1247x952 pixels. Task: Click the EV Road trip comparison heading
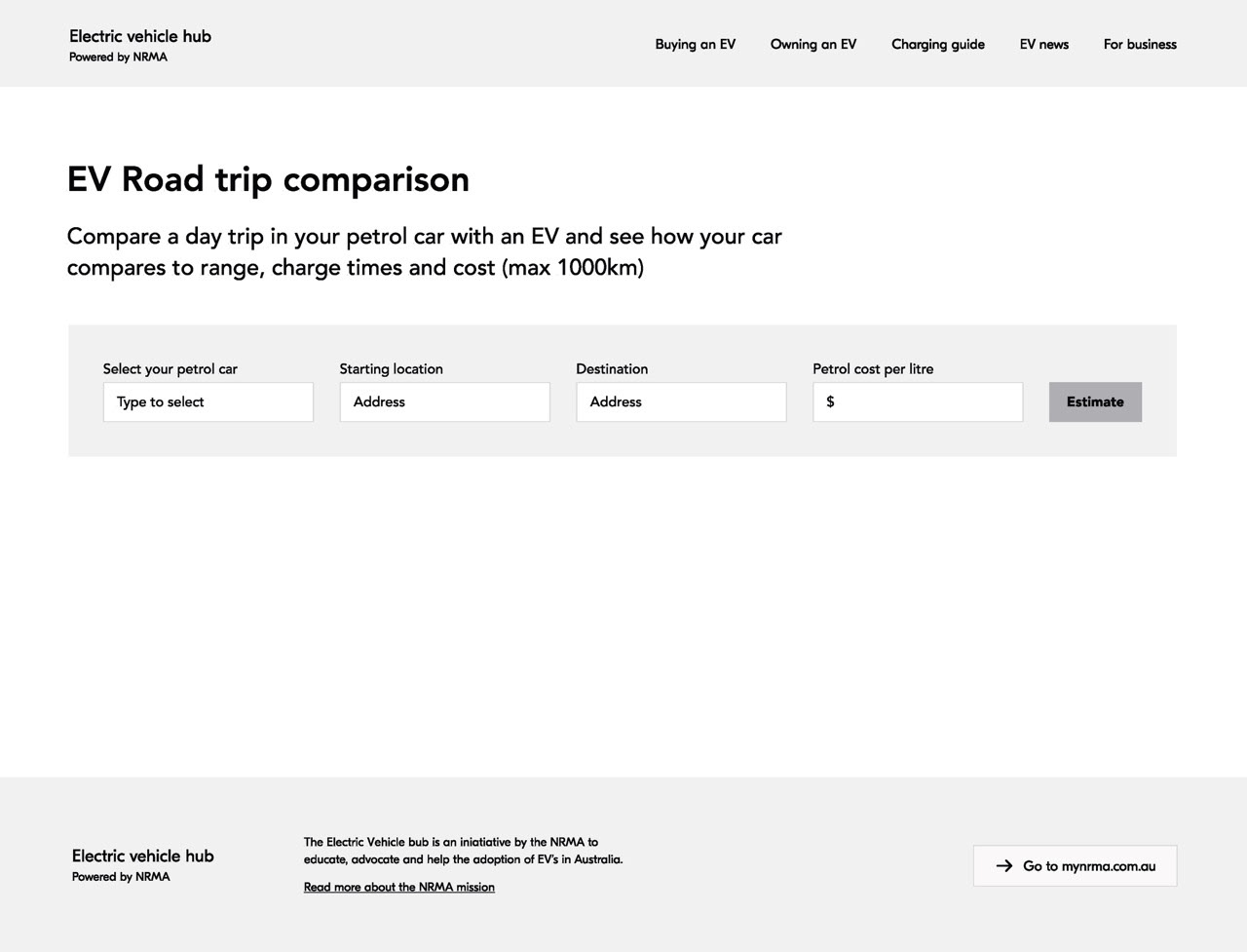tap(268, 179)
